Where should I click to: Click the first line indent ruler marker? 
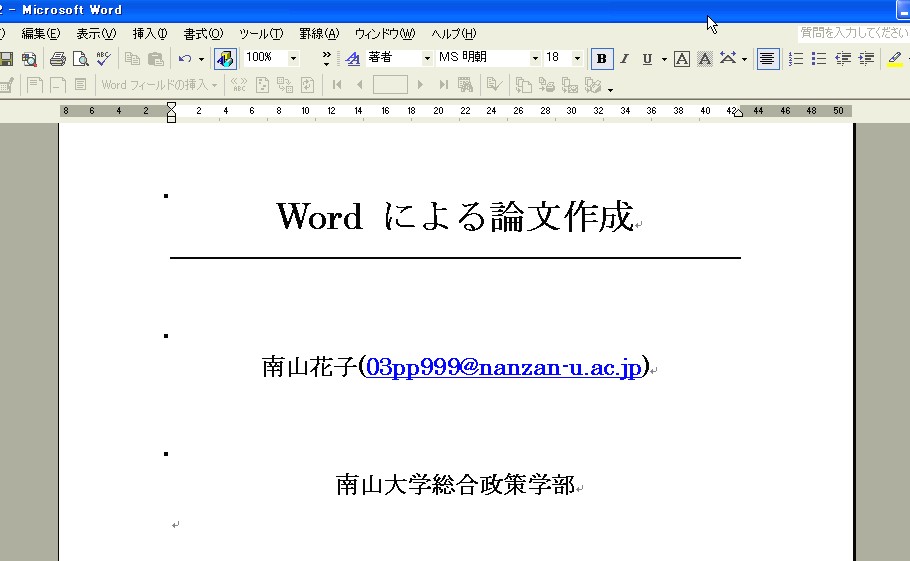point(171,106)
